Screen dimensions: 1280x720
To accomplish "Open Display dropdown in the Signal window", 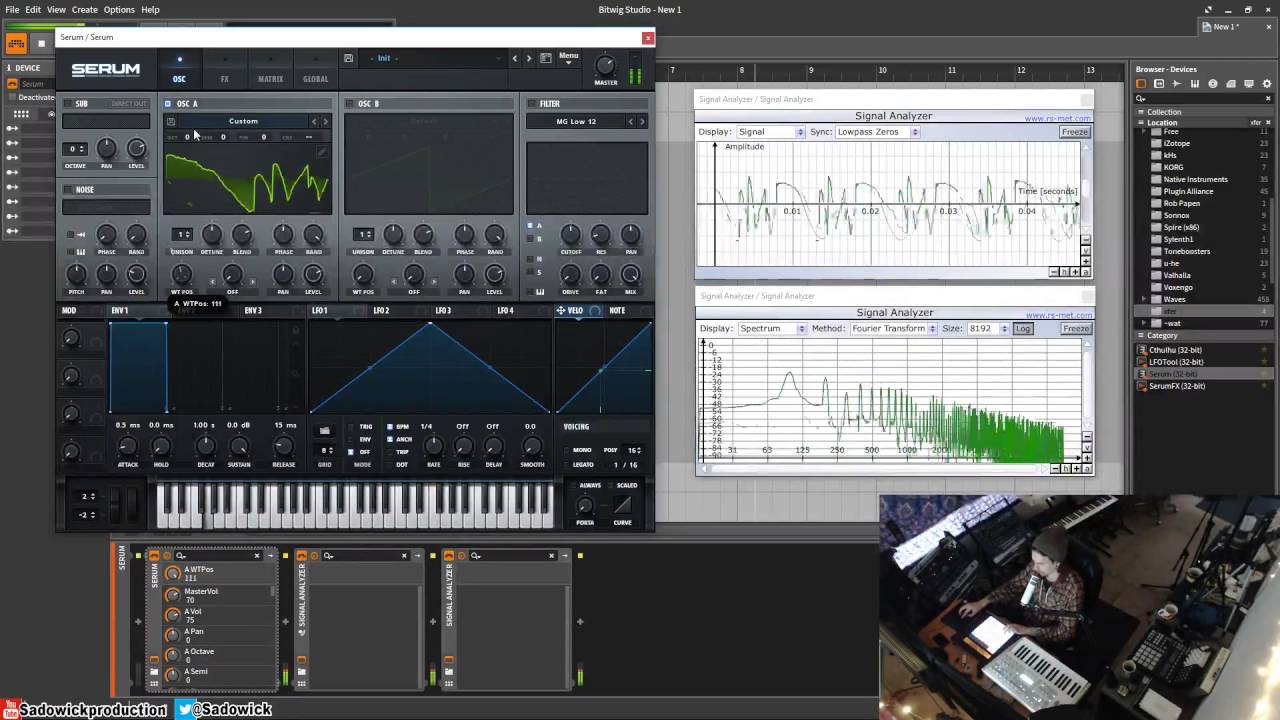I will pos(770,132).
